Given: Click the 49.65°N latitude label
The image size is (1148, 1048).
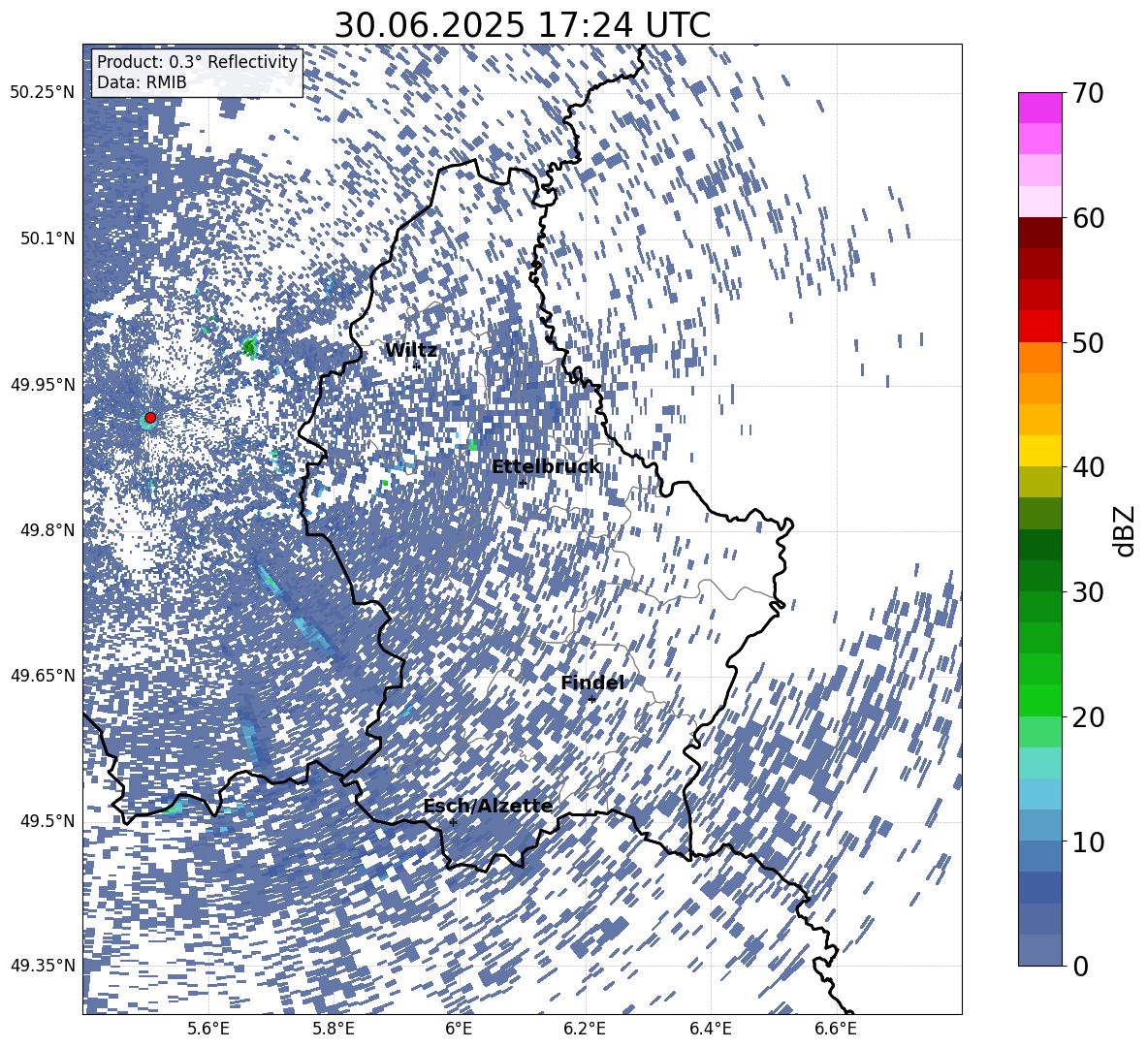Looking at the screenshot, I should (x=43, y=675).
